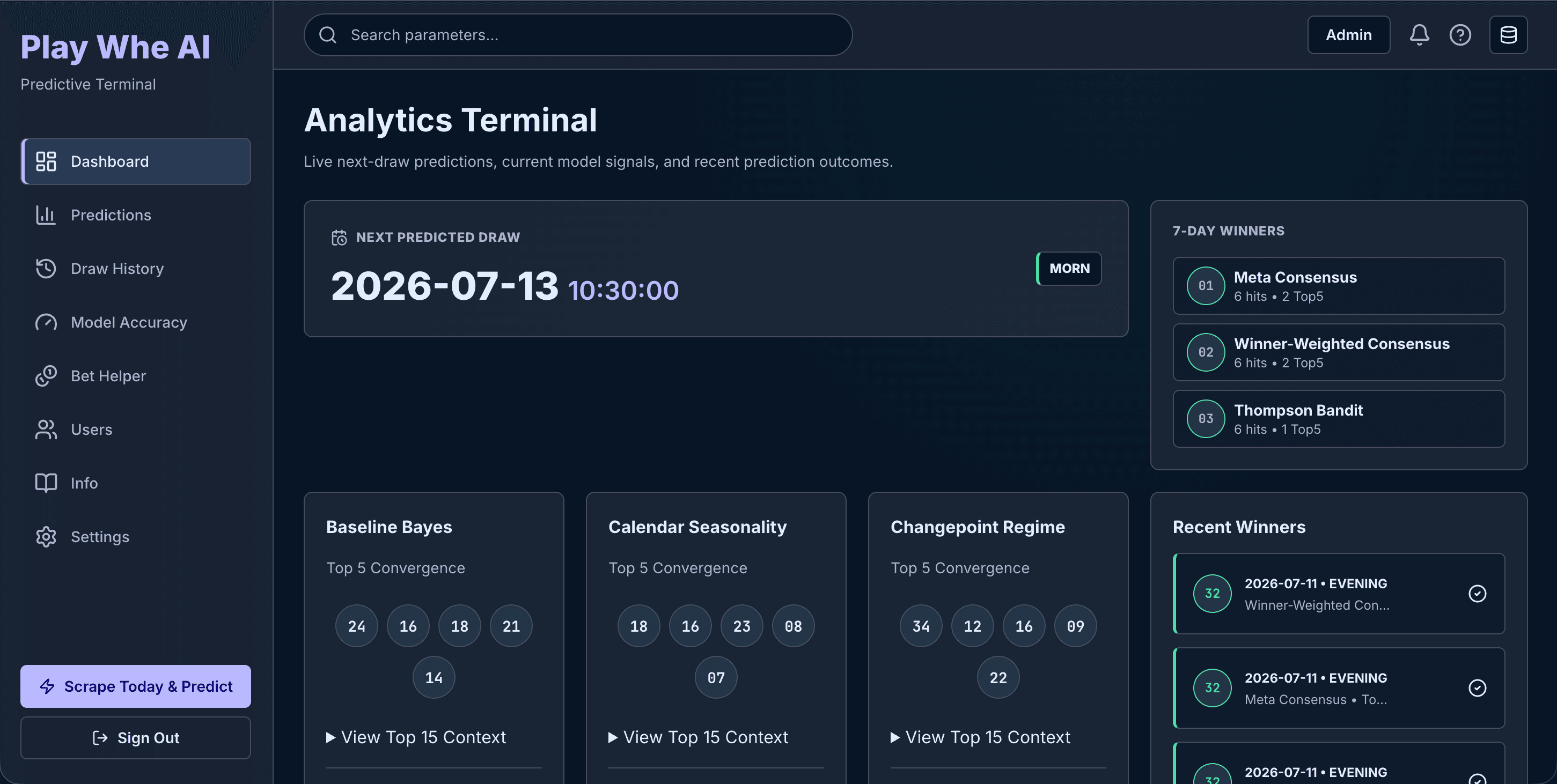Viewport: 1557px width, 784px height.
Task: Click number ball 14 in Baseline Bayes
Action: tap(434, 677)
